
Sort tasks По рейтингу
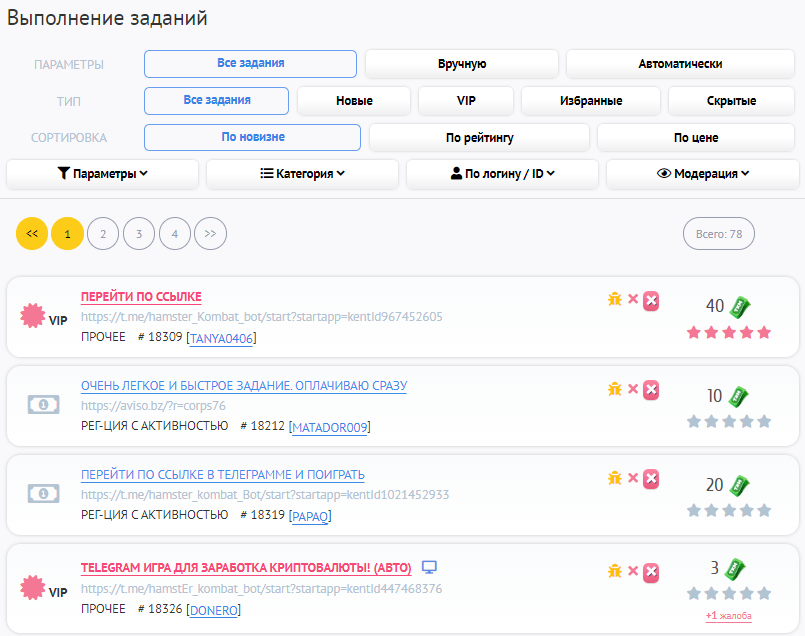click(479, 137)
